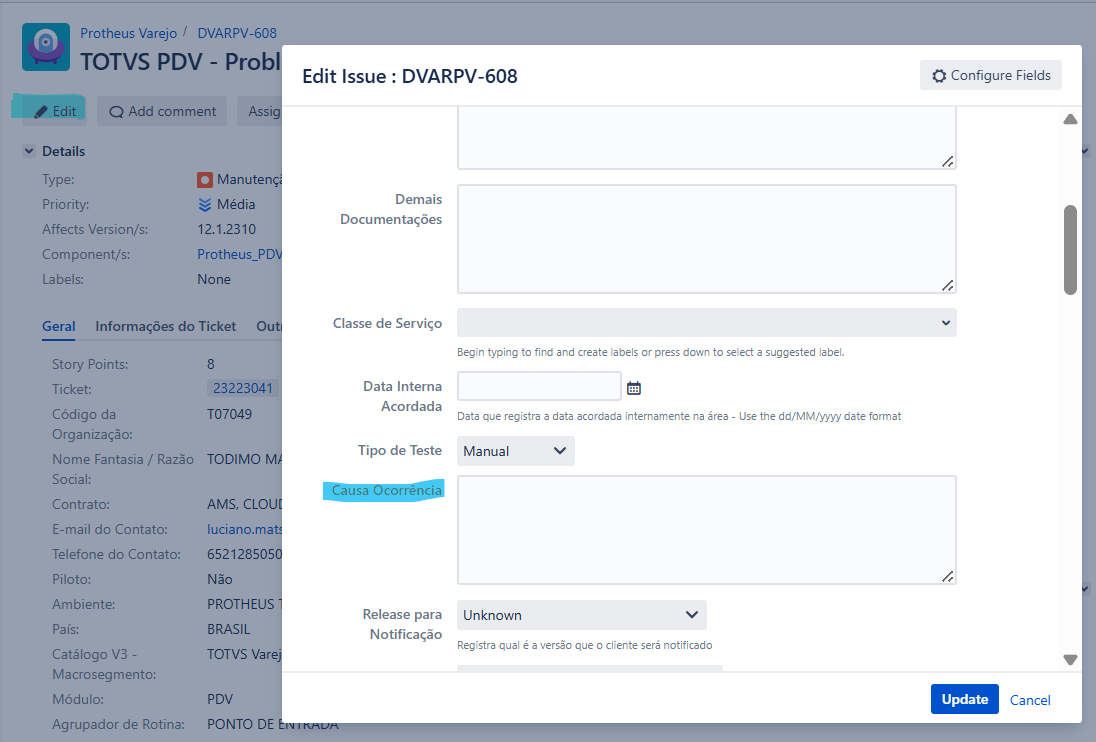Click the contact e-mail link luciano.mats

tap(244, 530)
